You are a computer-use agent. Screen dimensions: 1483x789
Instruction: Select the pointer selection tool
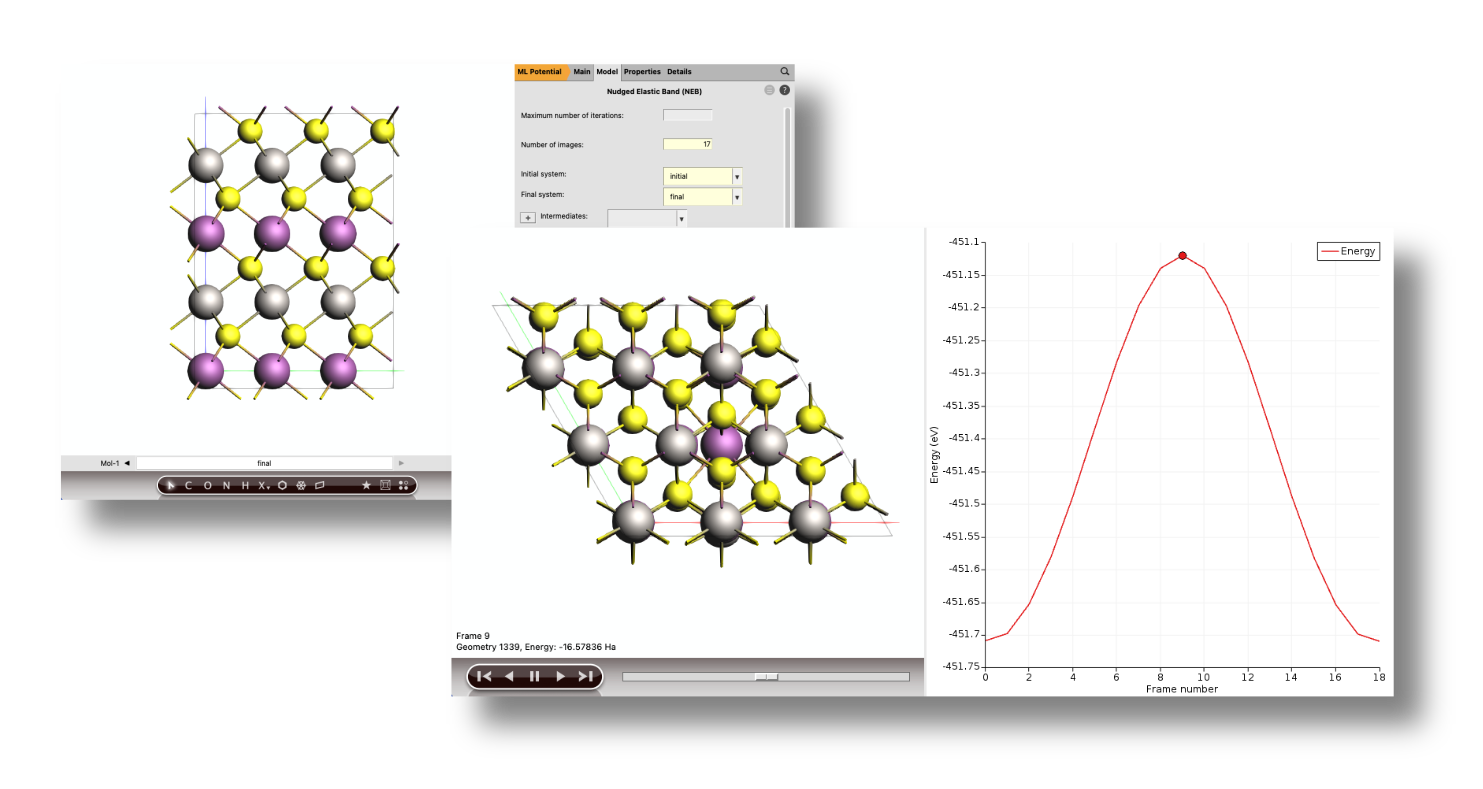click(171, 486)
